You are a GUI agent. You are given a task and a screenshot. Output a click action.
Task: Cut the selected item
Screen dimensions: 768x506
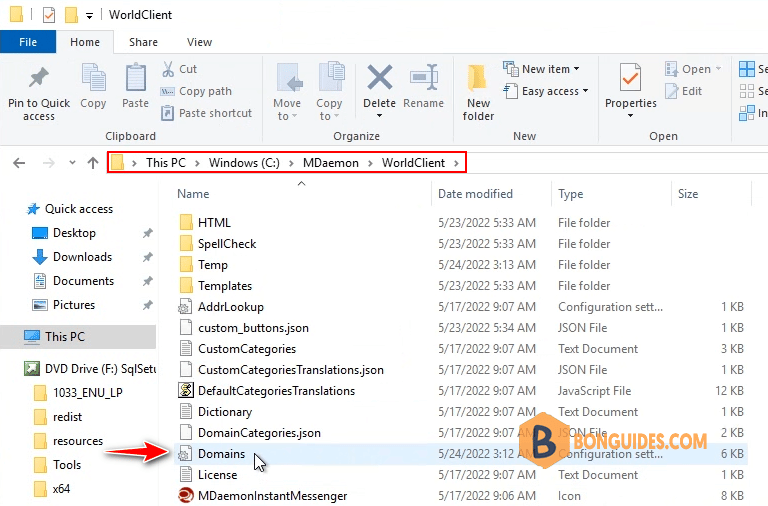pos(179,69)
